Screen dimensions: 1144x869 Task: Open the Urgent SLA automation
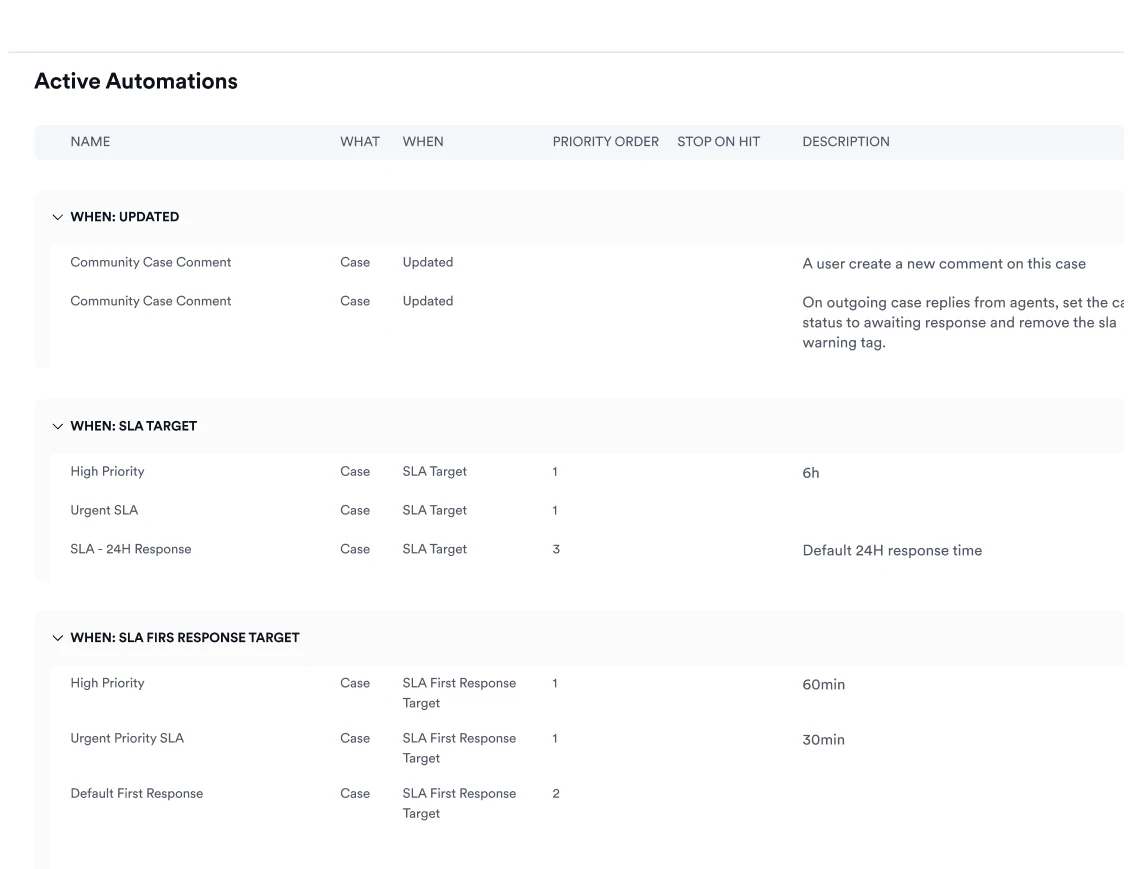[104, 511]
